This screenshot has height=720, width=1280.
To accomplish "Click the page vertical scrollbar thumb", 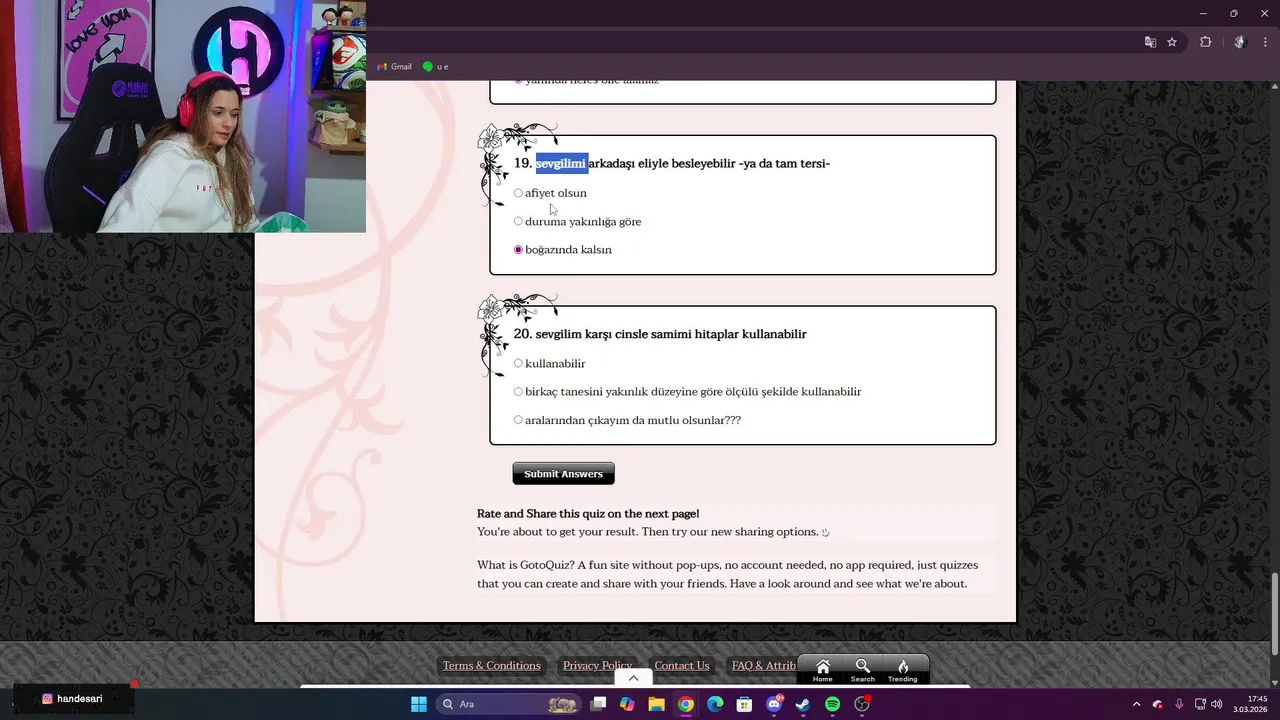I will pyautogui.click(x=1274, y=612).
